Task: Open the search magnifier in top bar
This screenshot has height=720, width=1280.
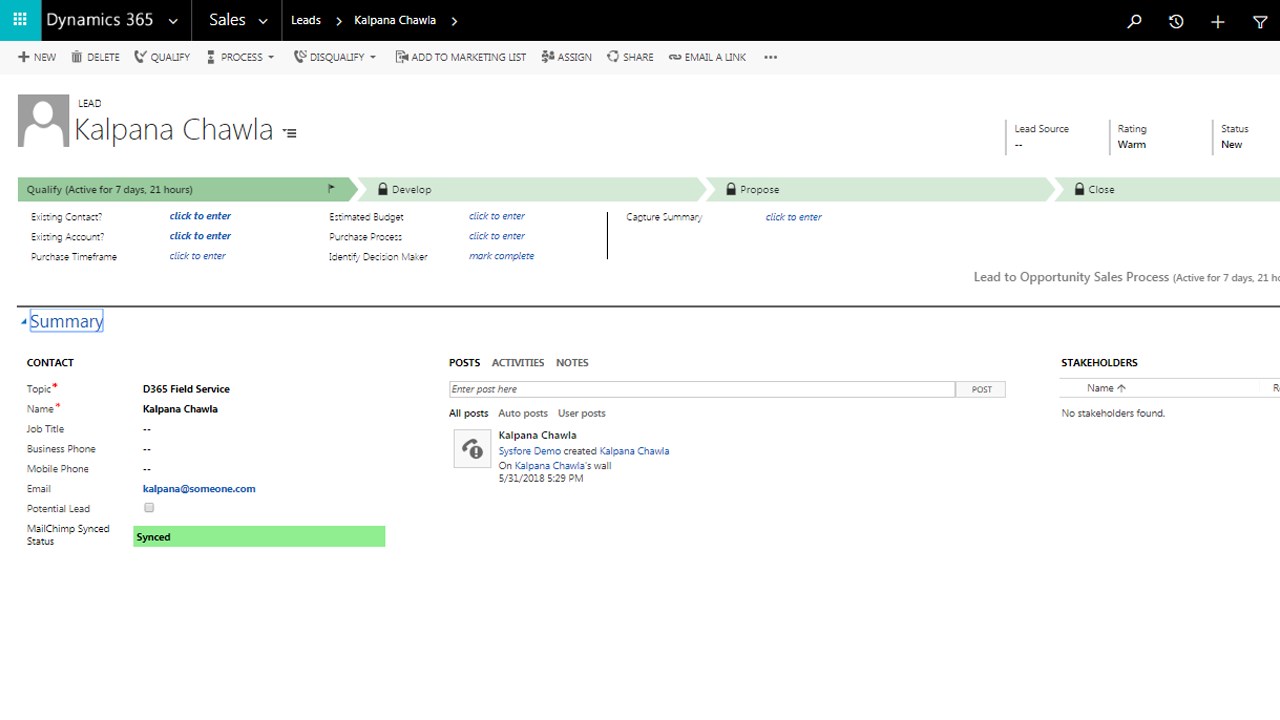Action: (1134, 21)
